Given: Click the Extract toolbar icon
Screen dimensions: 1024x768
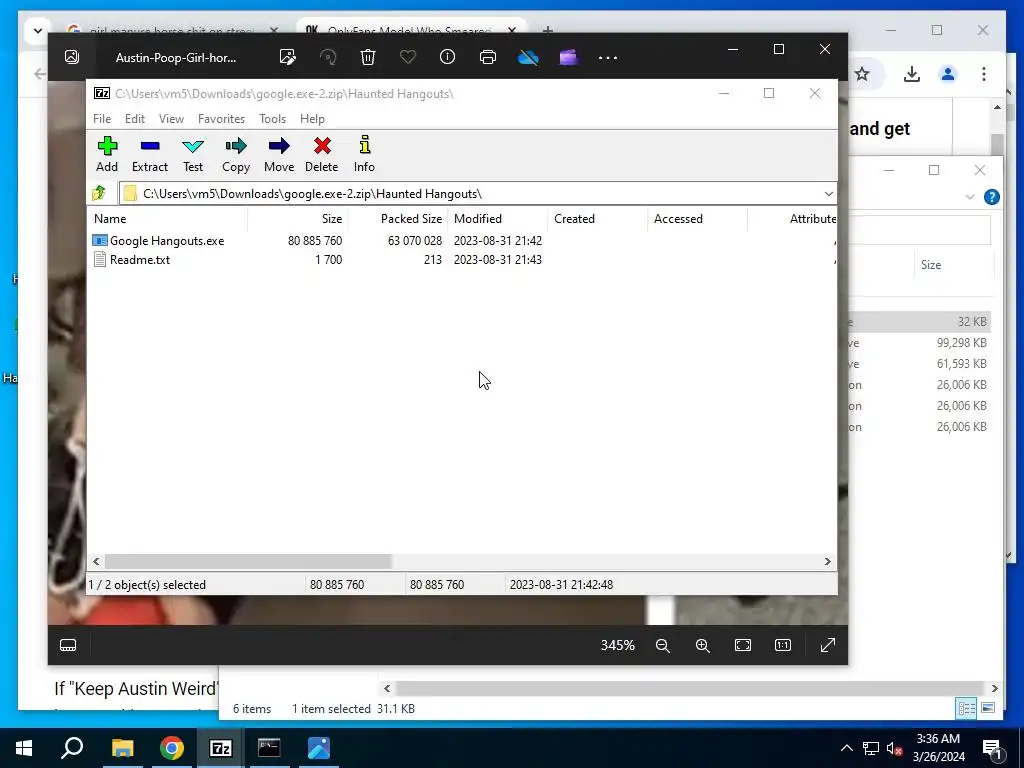Looking at the screenshot, I should pyautogui.click(x=150, y=154).
